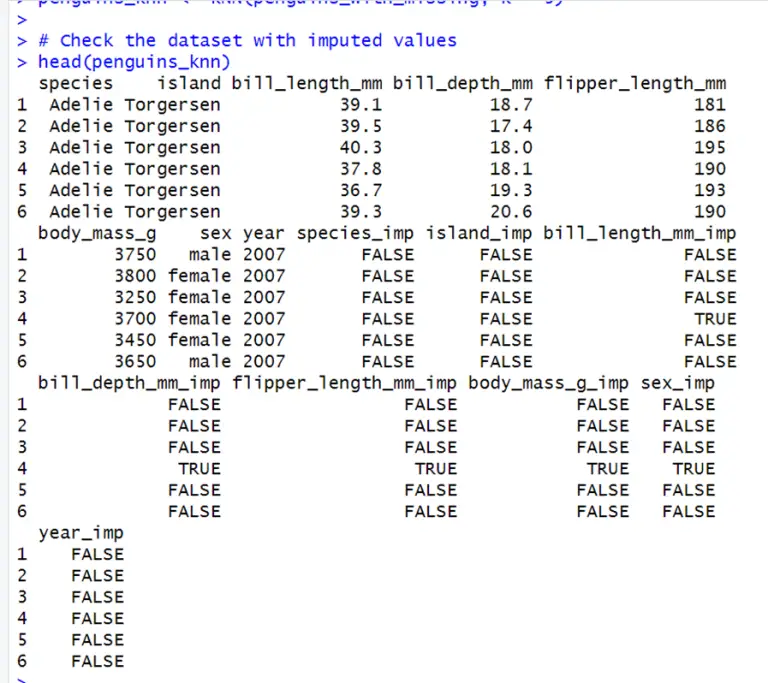
Task: Click the species_imp column header
Action: (355, 234)
